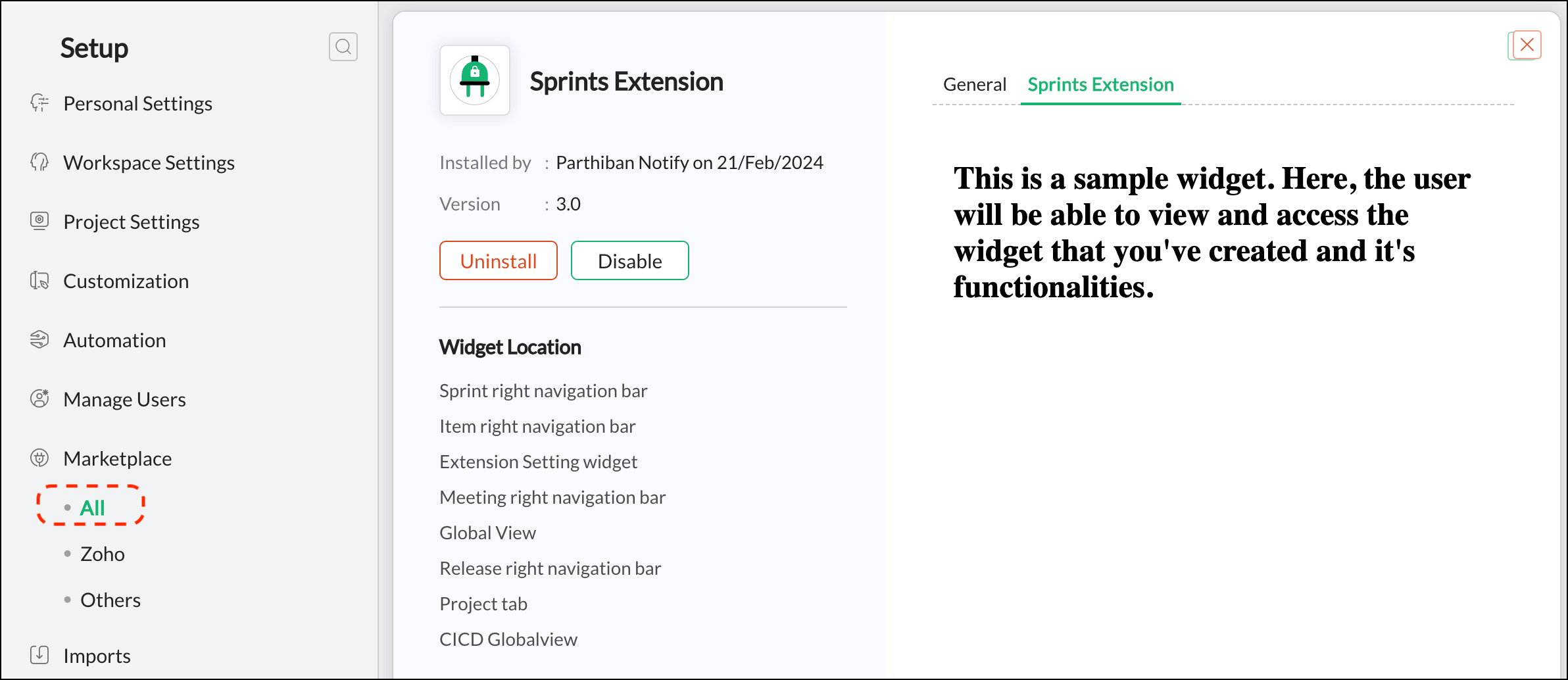Open Workspace Settings in sidebar
Viewport: 1568px width, 680px height.
click(x=149, y=162)
